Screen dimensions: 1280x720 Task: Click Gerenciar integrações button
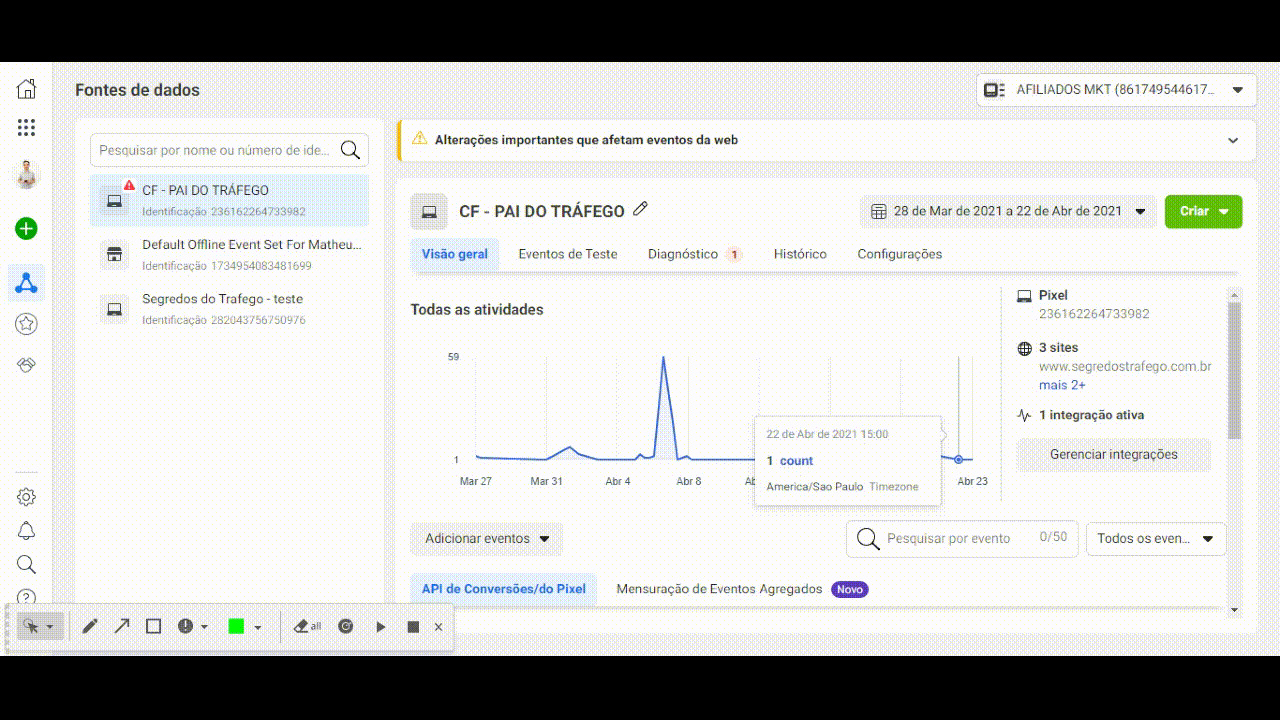pyautogui.click(x=1114, y=454)
